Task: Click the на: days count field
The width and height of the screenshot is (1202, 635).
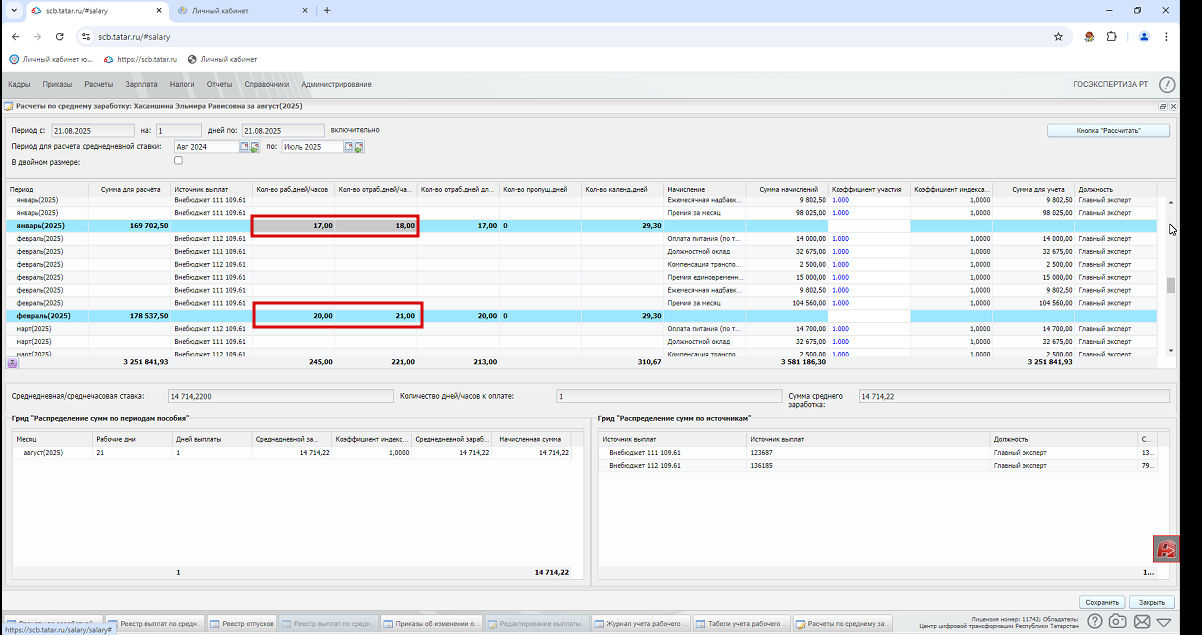Action: (179, 130)
